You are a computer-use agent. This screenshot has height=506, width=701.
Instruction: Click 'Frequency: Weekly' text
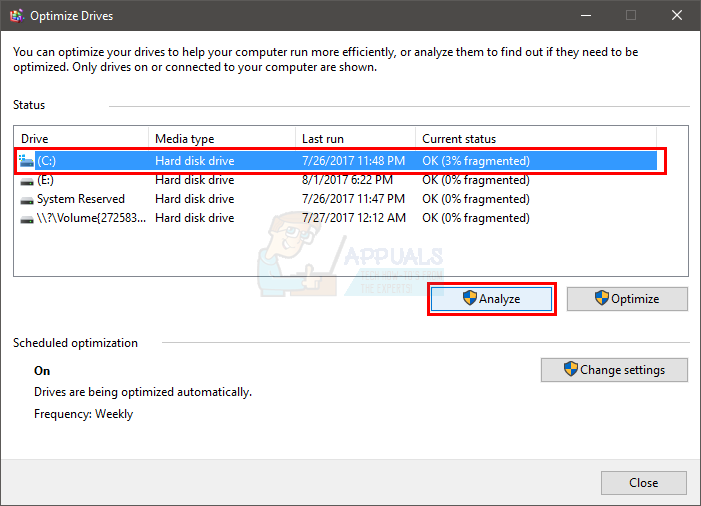pyautogui.click(x=84, y=414)
